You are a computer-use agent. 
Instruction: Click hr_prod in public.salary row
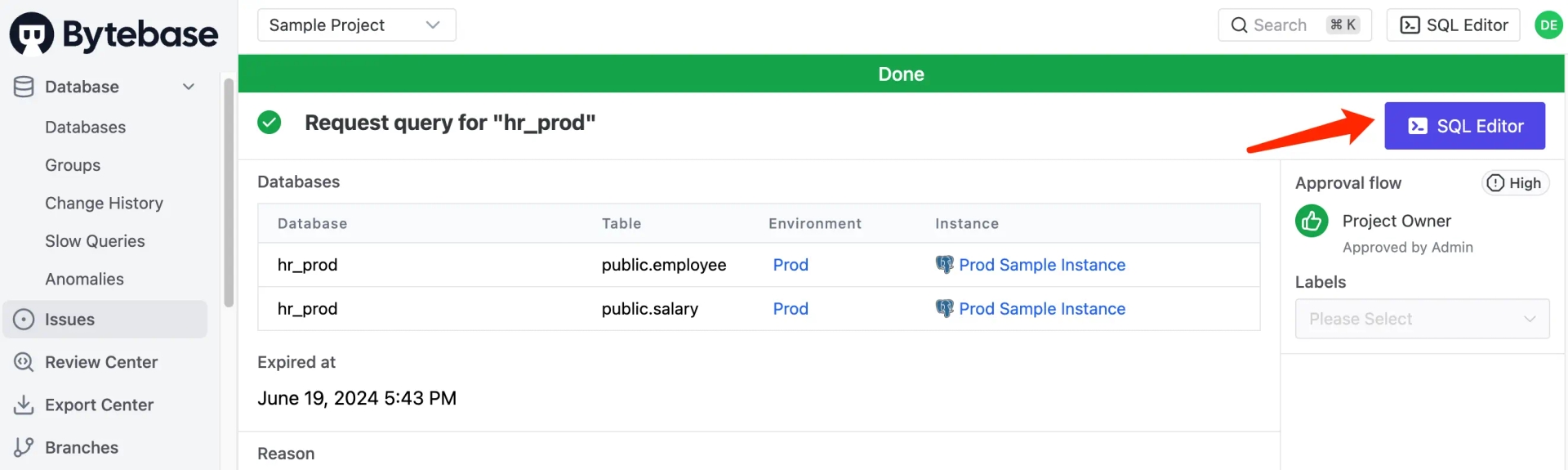(x=307, y=309)
